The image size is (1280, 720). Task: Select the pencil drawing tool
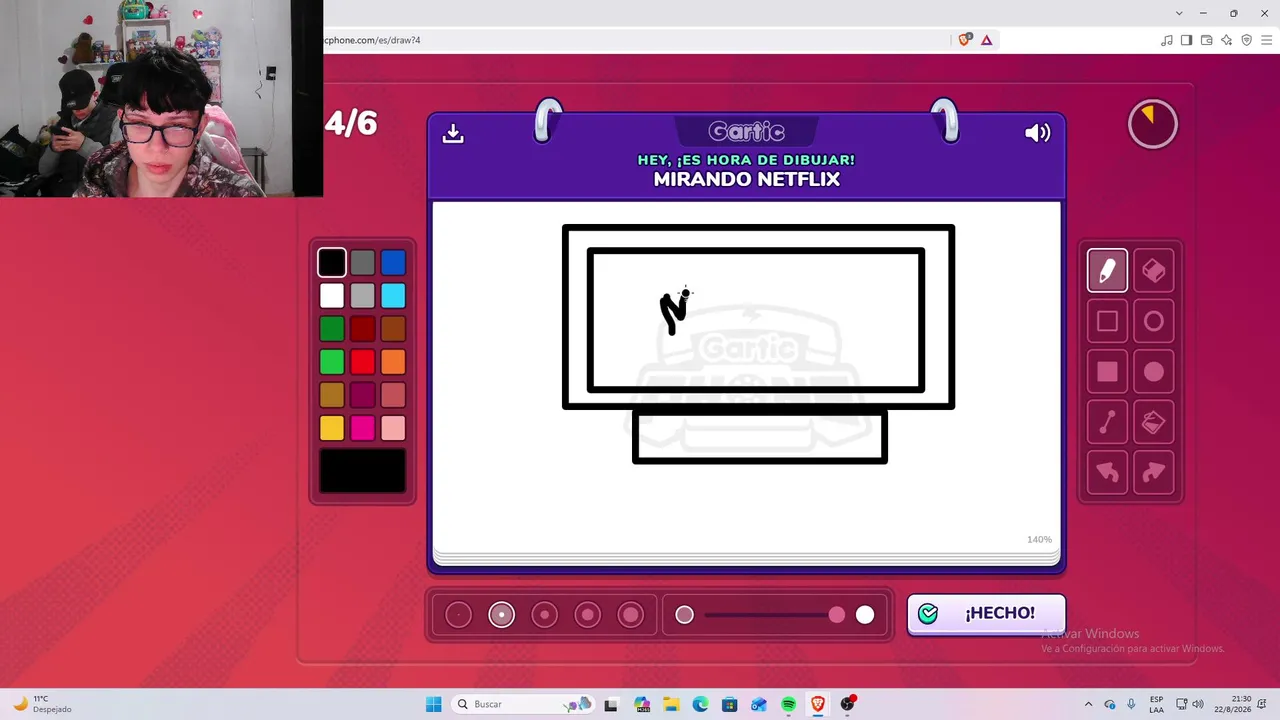tap(1107, 270)
